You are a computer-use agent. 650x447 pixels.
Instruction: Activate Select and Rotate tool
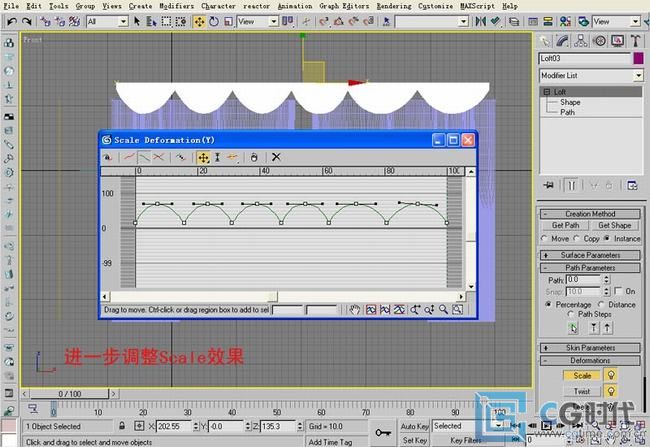(214, 21)
